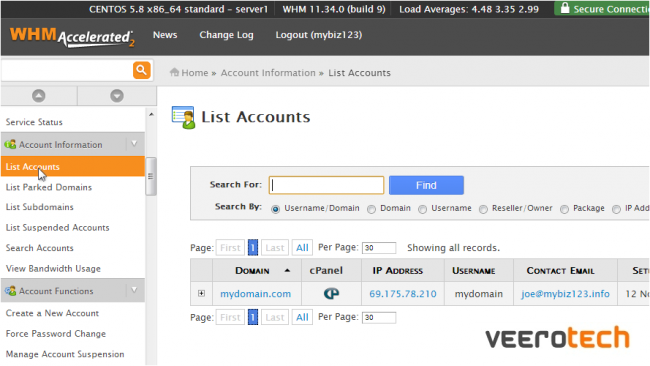This screenshot has width=650, height=366.
Task: Select Domain search-by radio button
Action: [371, 209]
